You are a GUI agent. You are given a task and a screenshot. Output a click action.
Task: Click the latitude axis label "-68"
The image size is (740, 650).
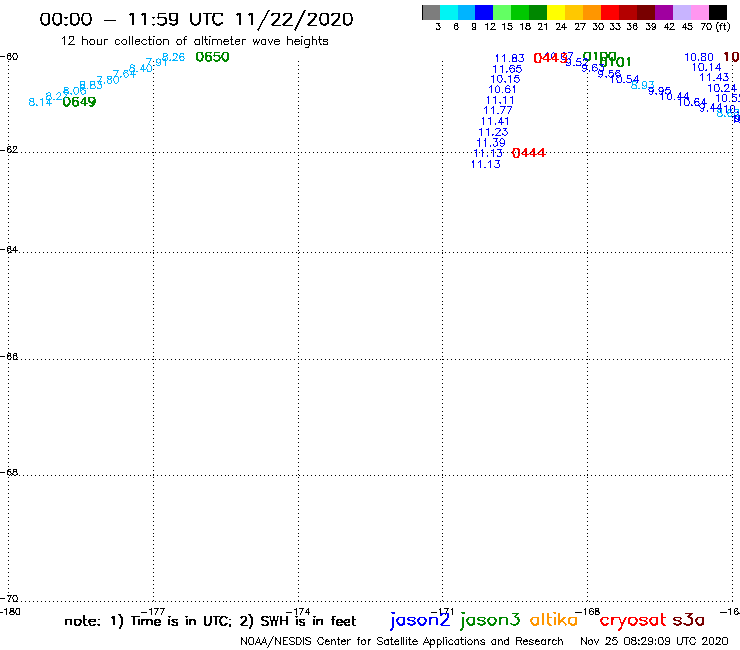point(9,473)
